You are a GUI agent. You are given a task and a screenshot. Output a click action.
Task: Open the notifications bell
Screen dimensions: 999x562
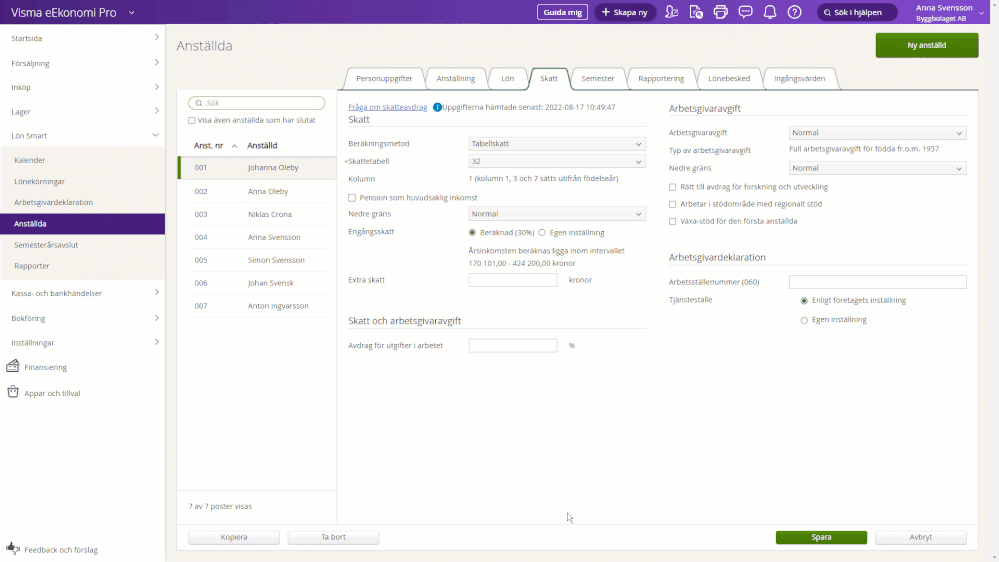(770, 12)
